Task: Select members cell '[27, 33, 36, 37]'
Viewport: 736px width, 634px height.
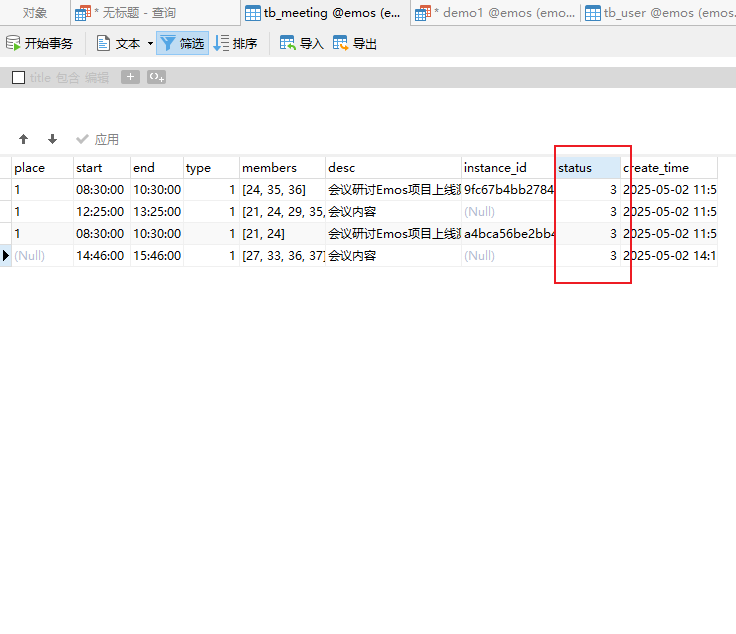Action: tap(283, 256)
